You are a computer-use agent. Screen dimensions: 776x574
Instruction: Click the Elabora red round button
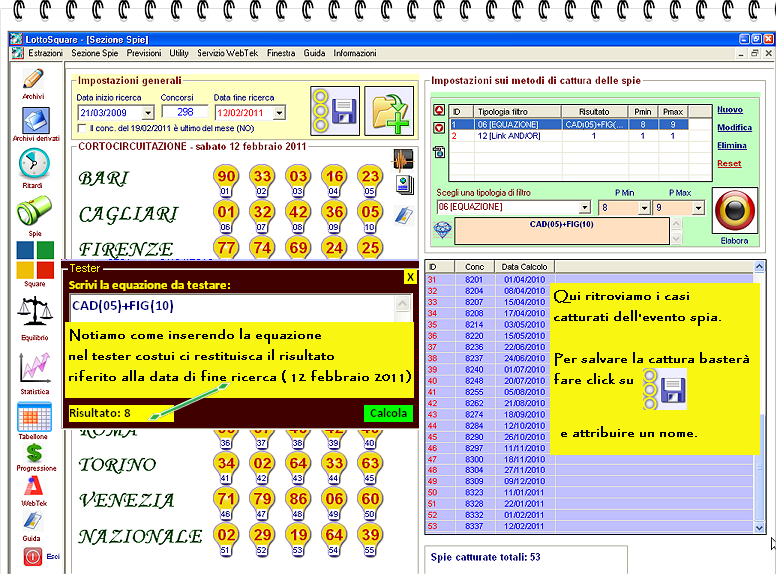pos(734,210)
